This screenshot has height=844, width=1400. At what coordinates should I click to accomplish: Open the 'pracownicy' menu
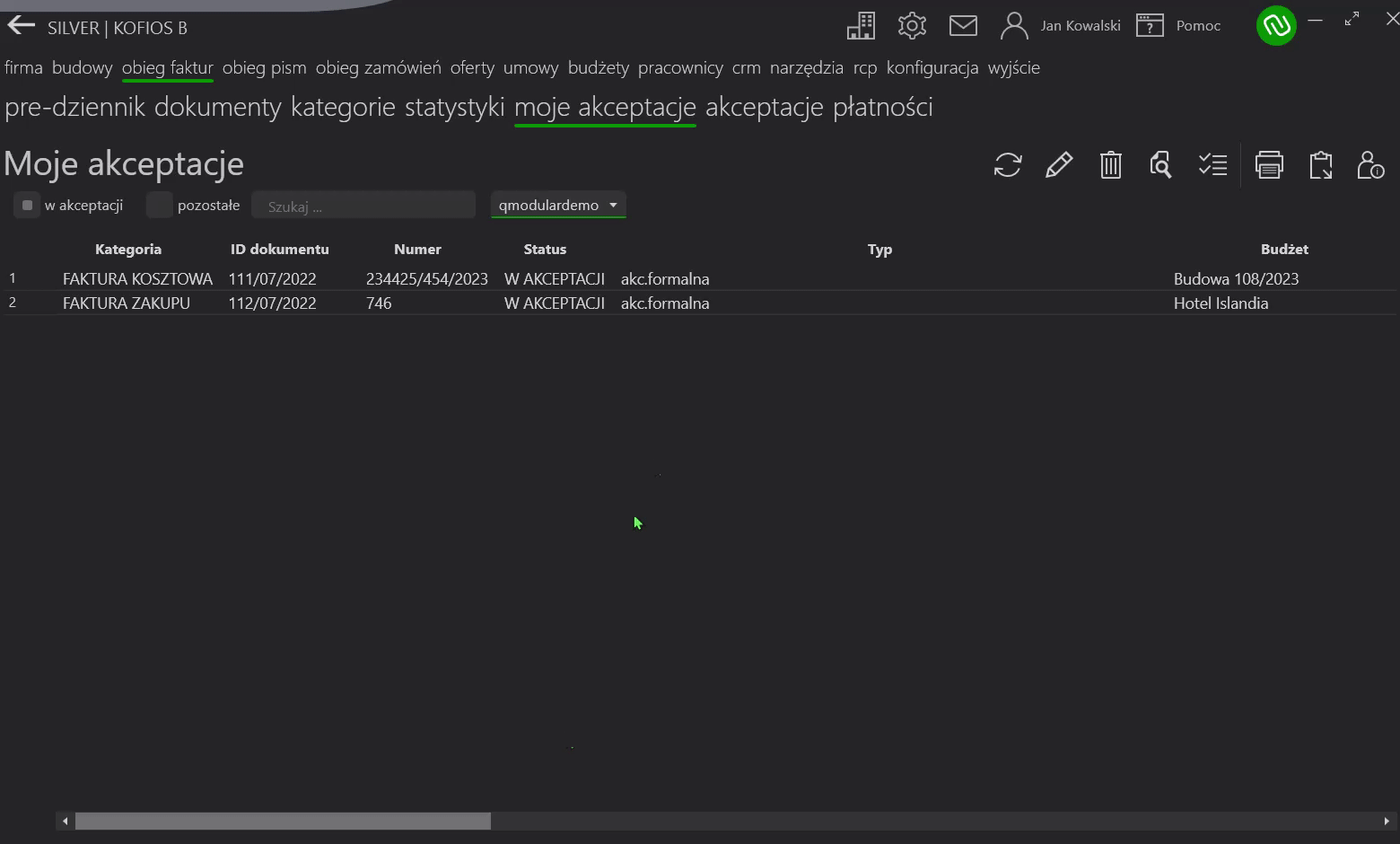pyautogui.click(x=680, y=67)
